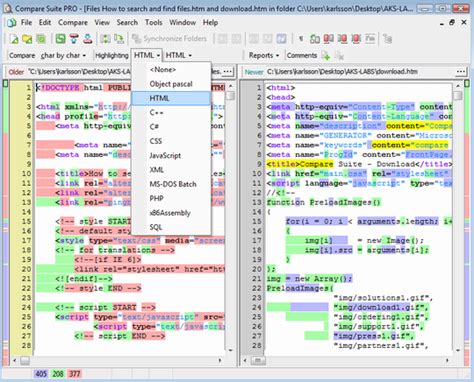The width and height of the screenshot is (474, 382).
Task: Click the app icon left of File menu
Action: [x=12, y=22]
